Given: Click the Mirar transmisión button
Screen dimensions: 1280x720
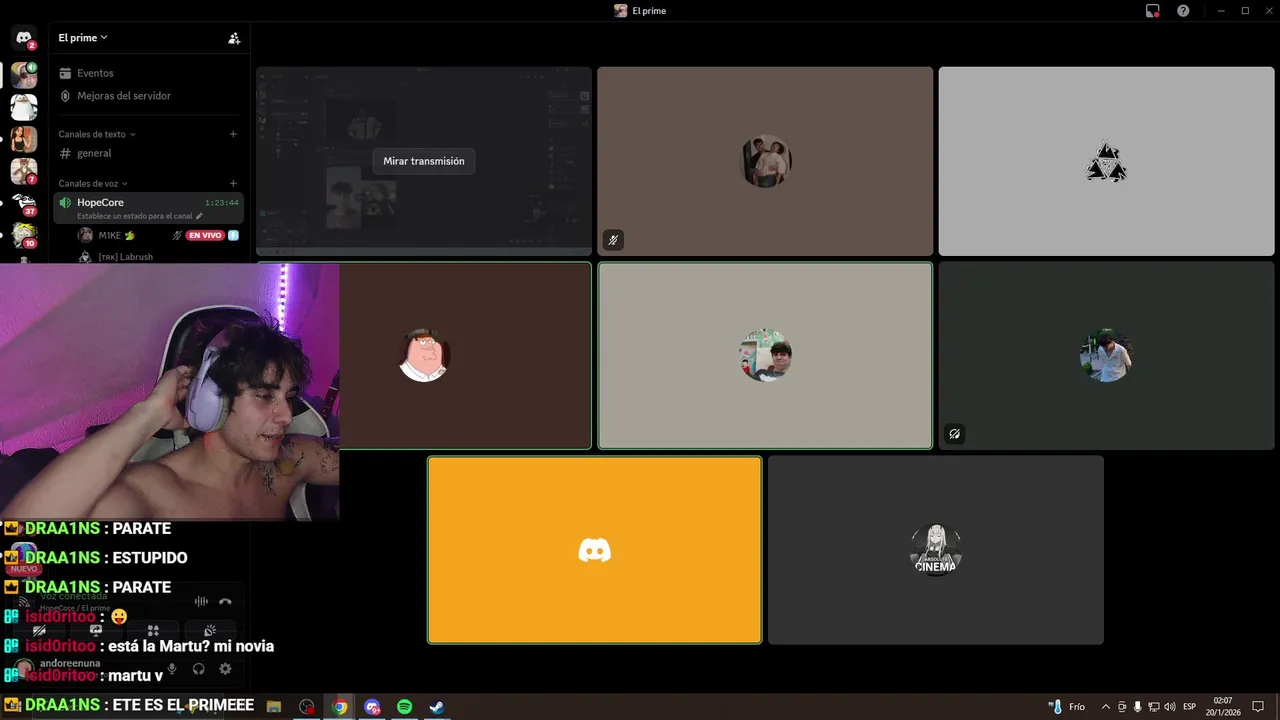Looking at the screenshot, I should (x=424, y=161).
